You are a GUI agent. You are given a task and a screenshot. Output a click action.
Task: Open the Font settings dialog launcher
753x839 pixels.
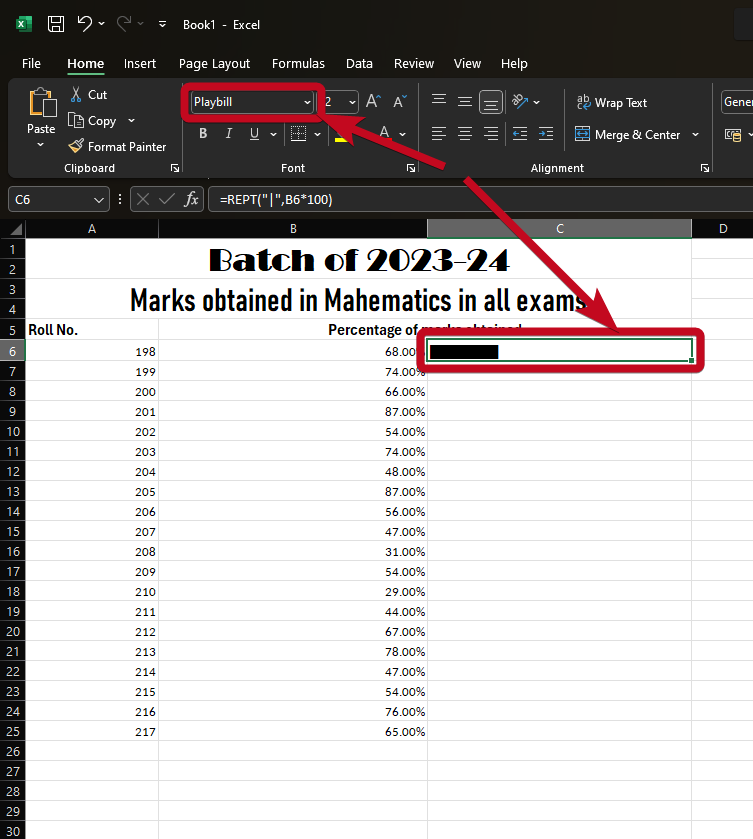tap(410, 168)
